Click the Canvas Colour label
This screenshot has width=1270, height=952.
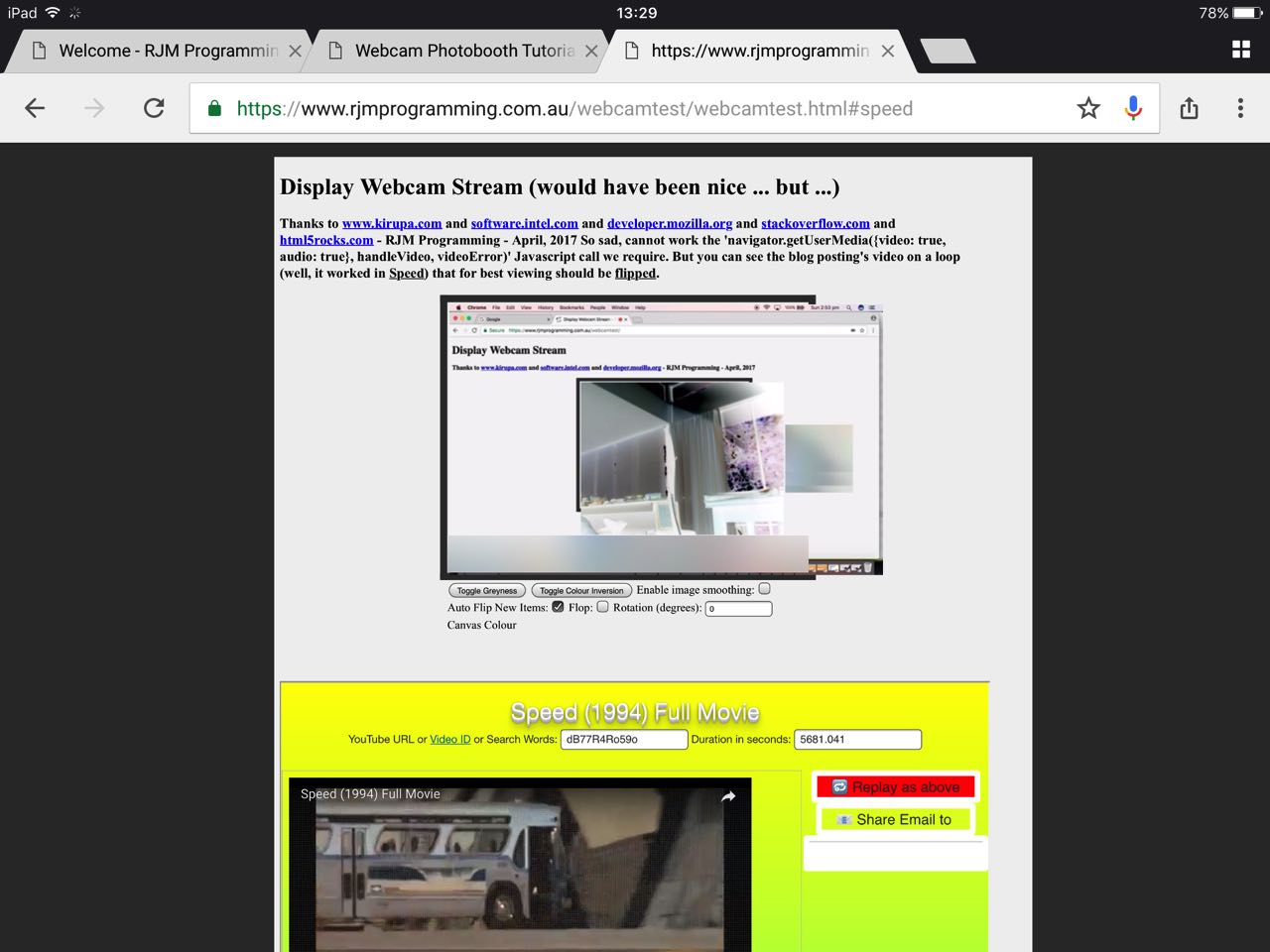click(x=481, y=625)
